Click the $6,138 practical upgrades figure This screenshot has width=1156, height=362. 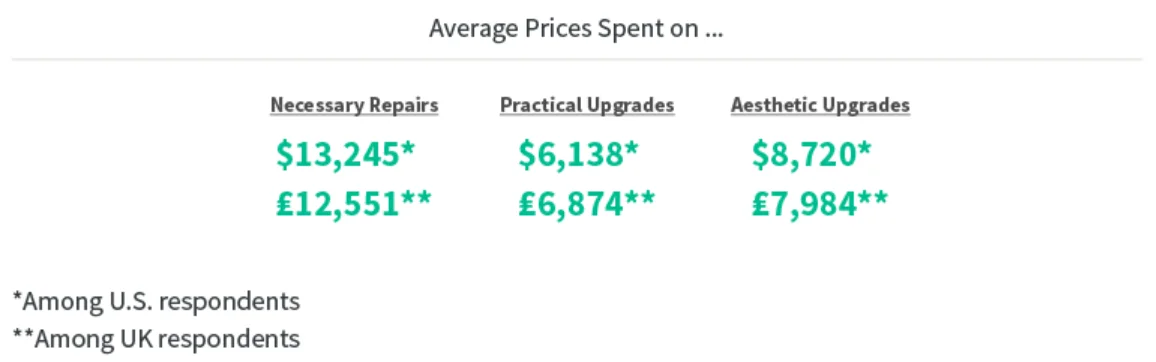pos(571,153)
